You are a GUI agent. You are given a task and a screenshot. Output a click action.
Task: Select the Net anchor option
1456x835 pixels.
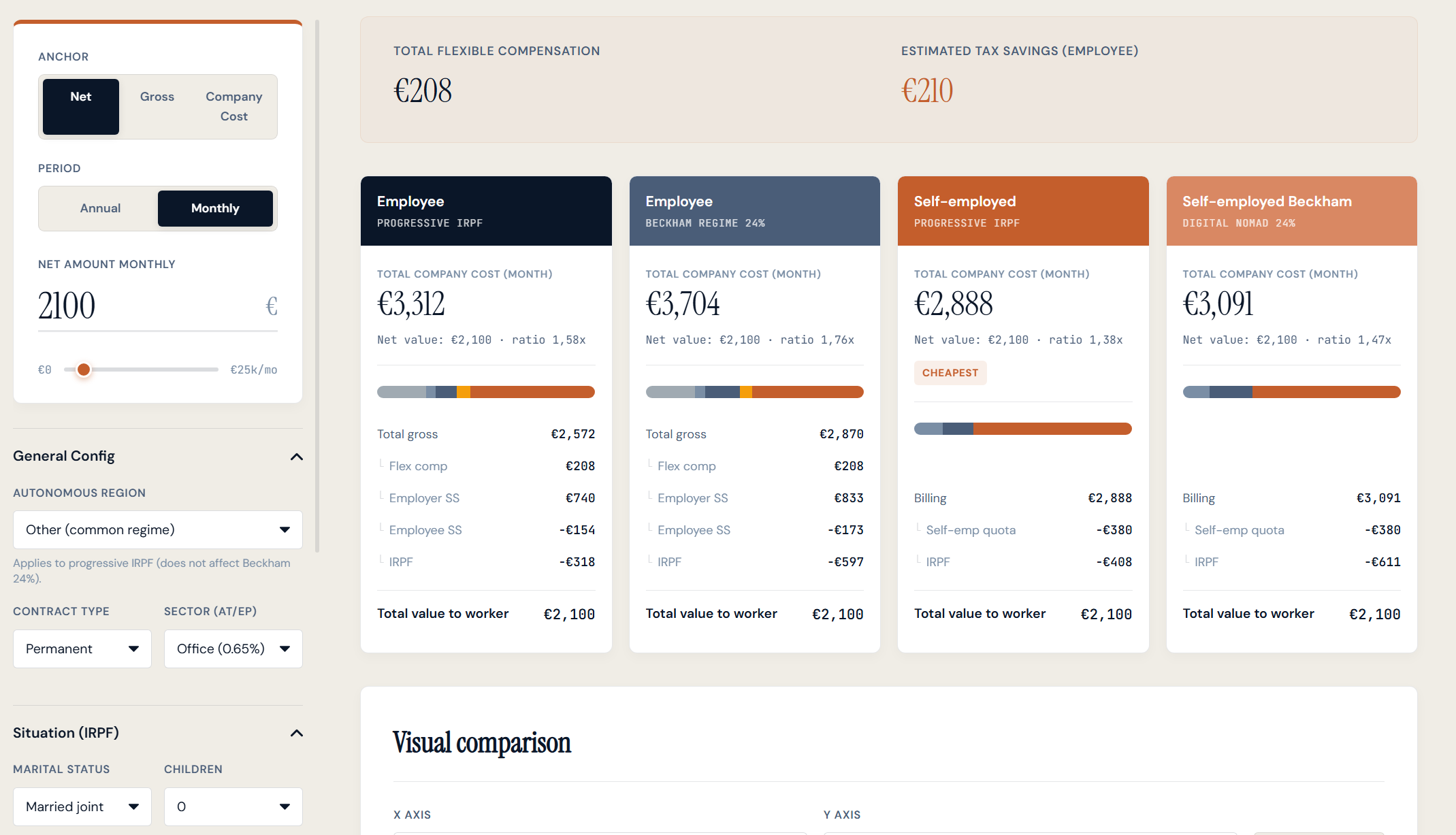pos(81,107)
